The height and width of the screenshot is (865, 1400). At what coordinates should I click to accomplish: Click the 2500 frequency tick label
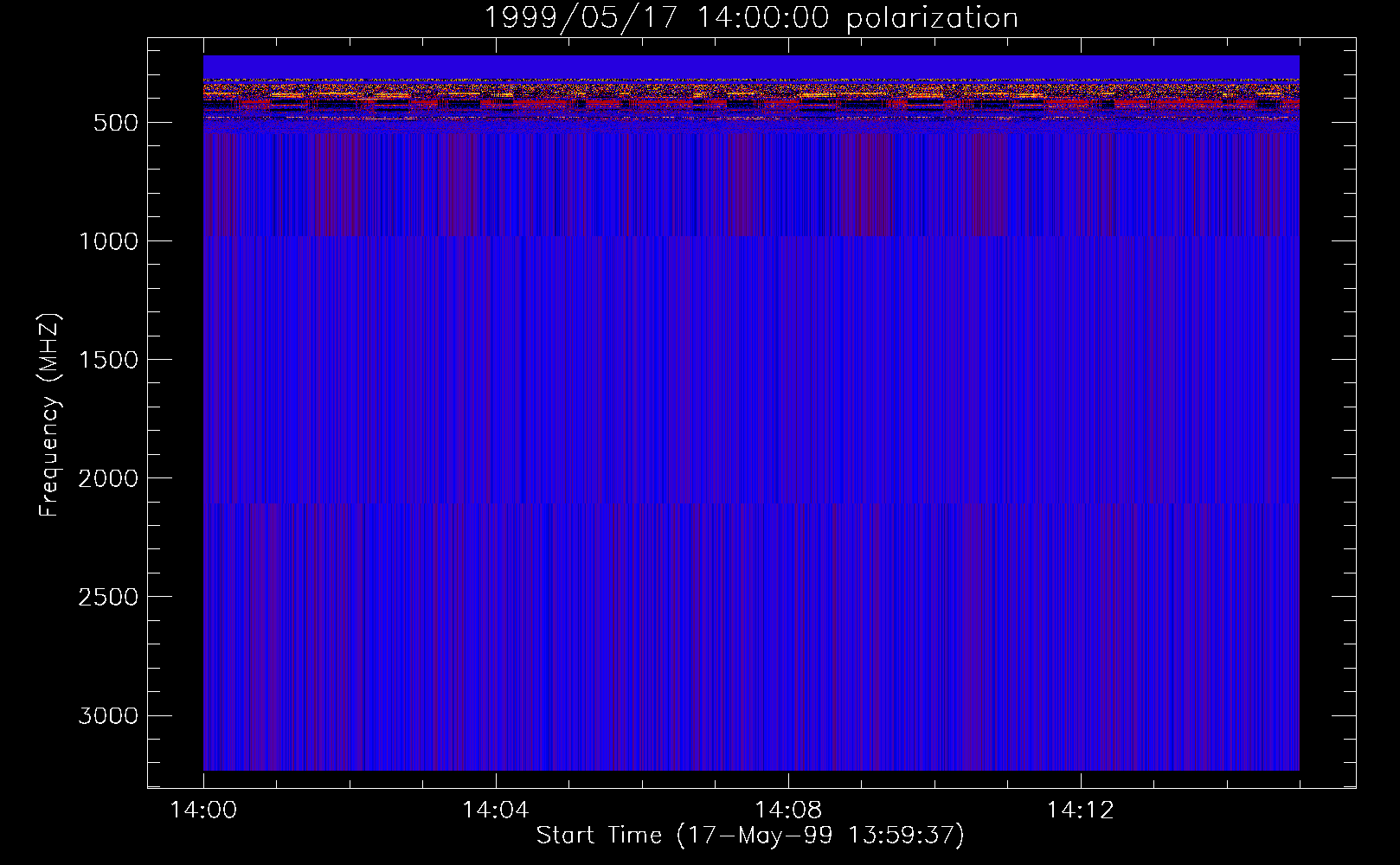click(108, 597)
